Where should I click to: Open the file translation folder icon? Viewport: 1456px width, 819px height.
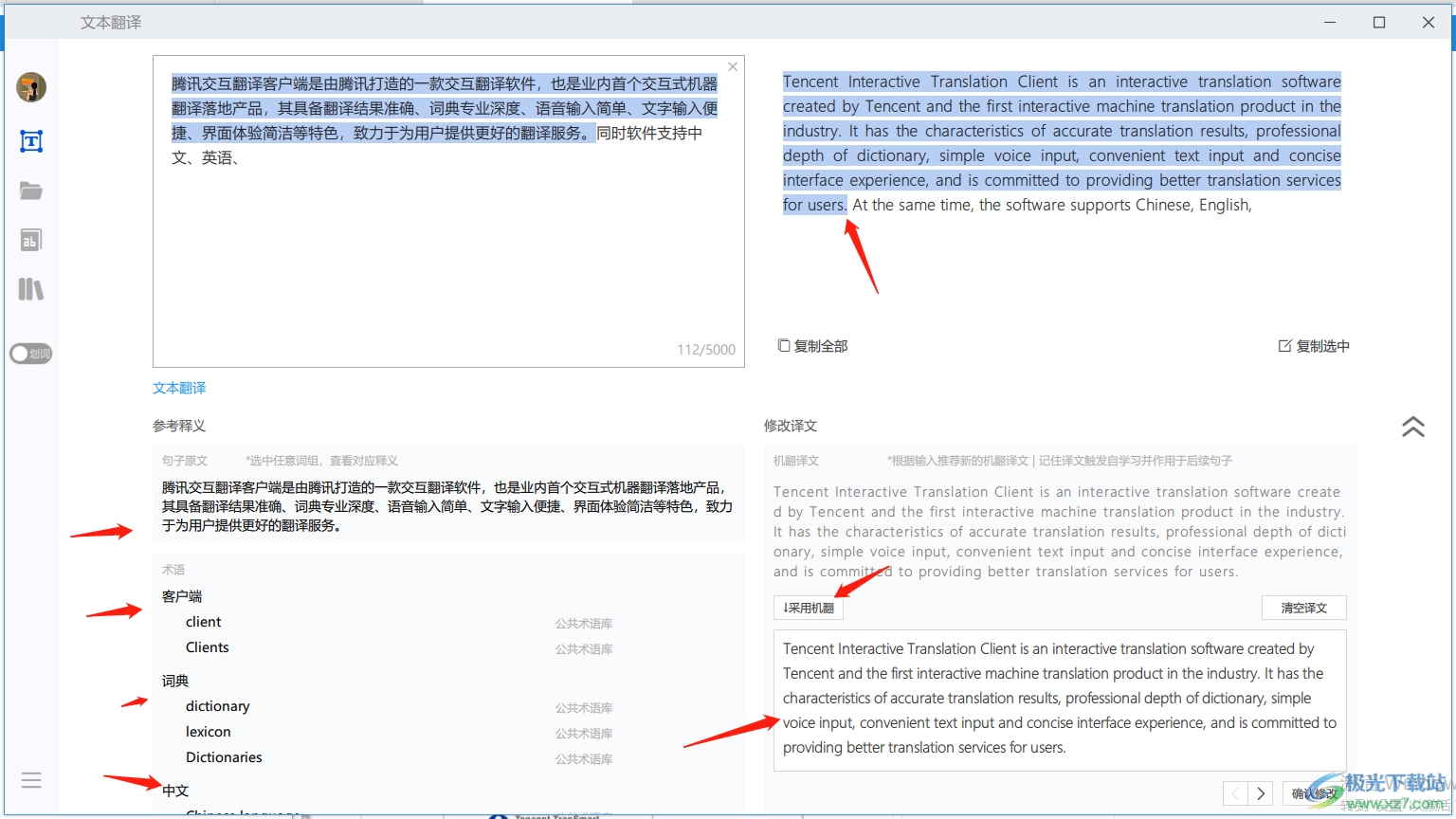click(31, 191)
